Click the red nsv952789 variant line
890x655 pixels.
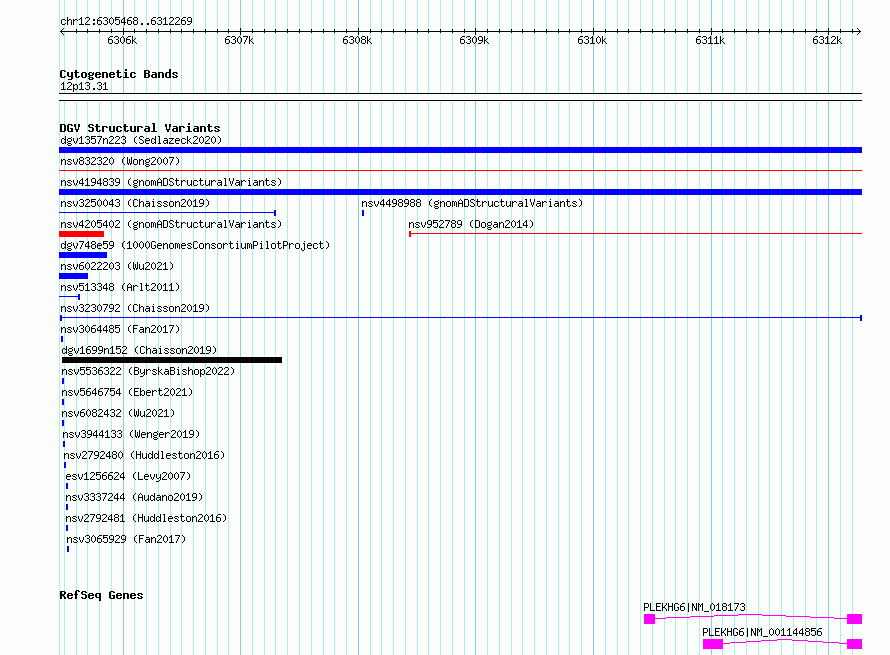pyautogui.click(x=636, y=234)
